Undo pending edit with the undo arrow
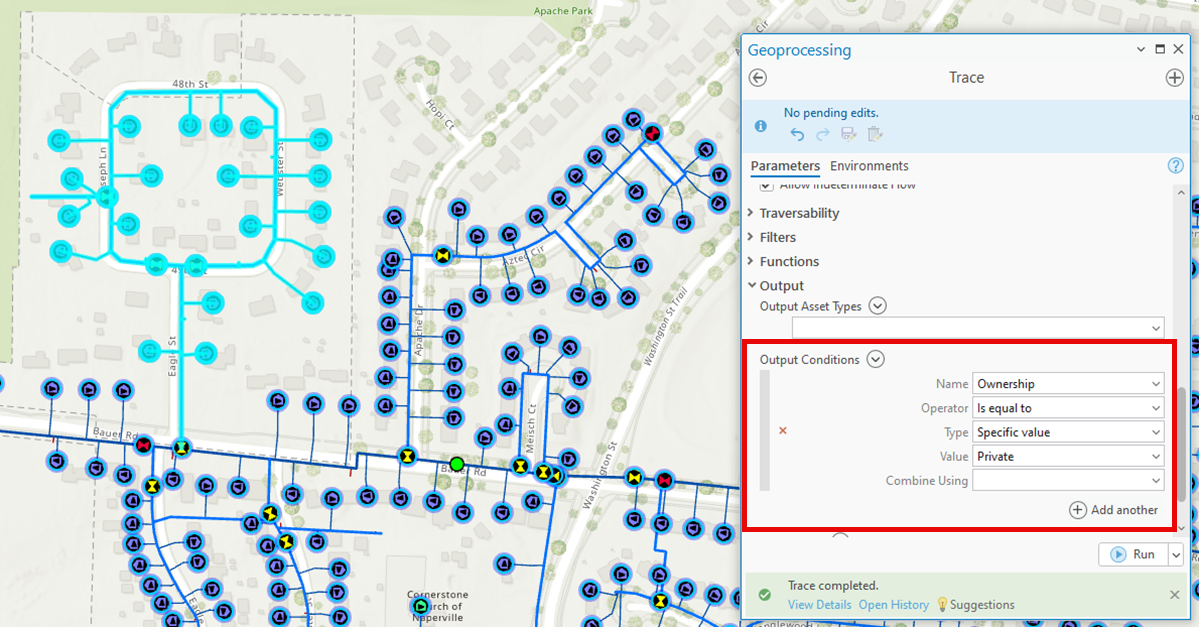The image size is (1199, 627). point(797,135)
